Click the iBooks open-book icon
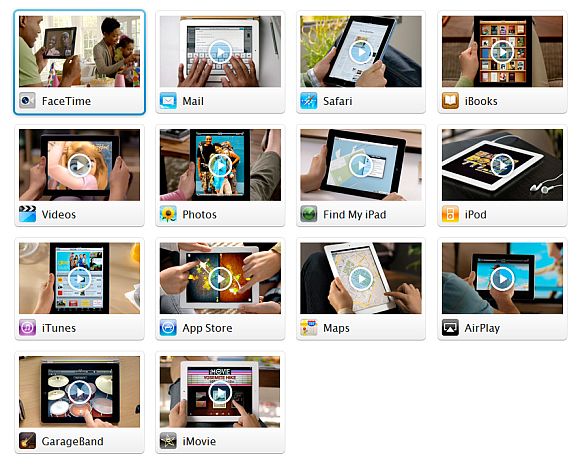Image resolution: width=580 pixels, height=470 pixels. (450, 101)
